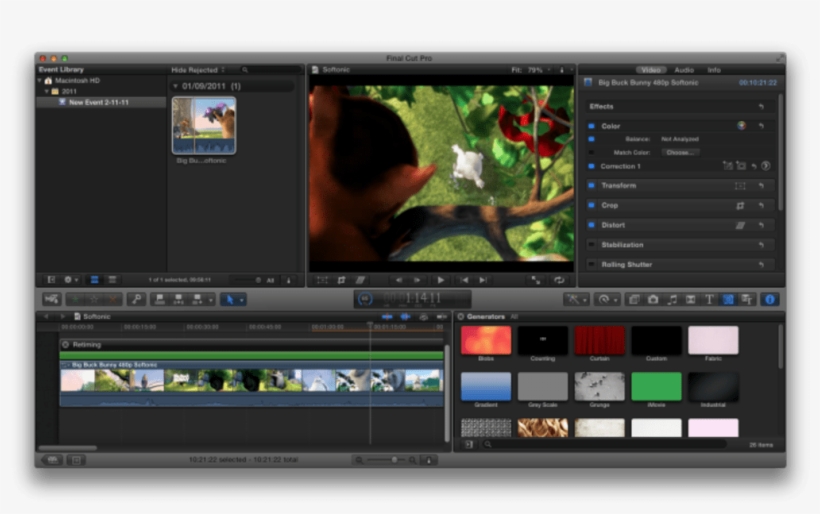Toggle the Distort checkbox in inspector

(591, 225)
